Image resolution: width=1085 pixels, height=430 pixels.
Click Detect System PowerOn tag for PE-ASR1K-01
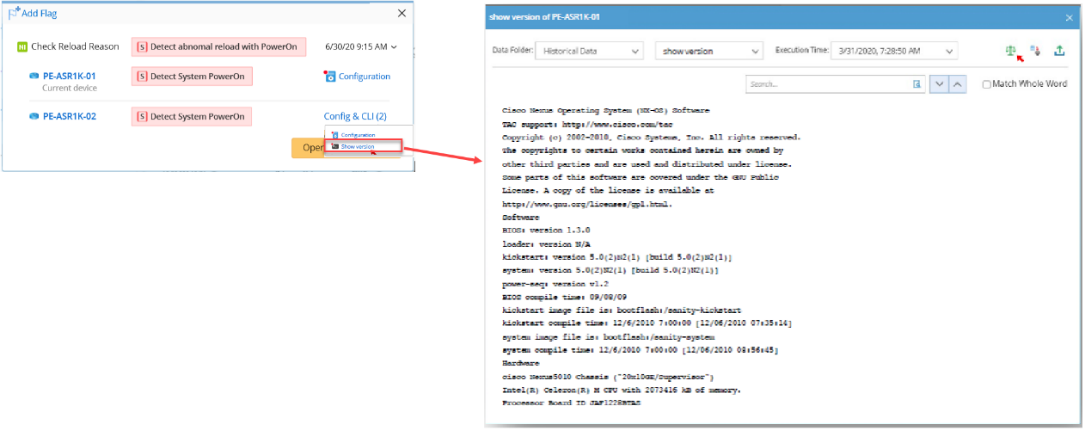coord(191,76)
